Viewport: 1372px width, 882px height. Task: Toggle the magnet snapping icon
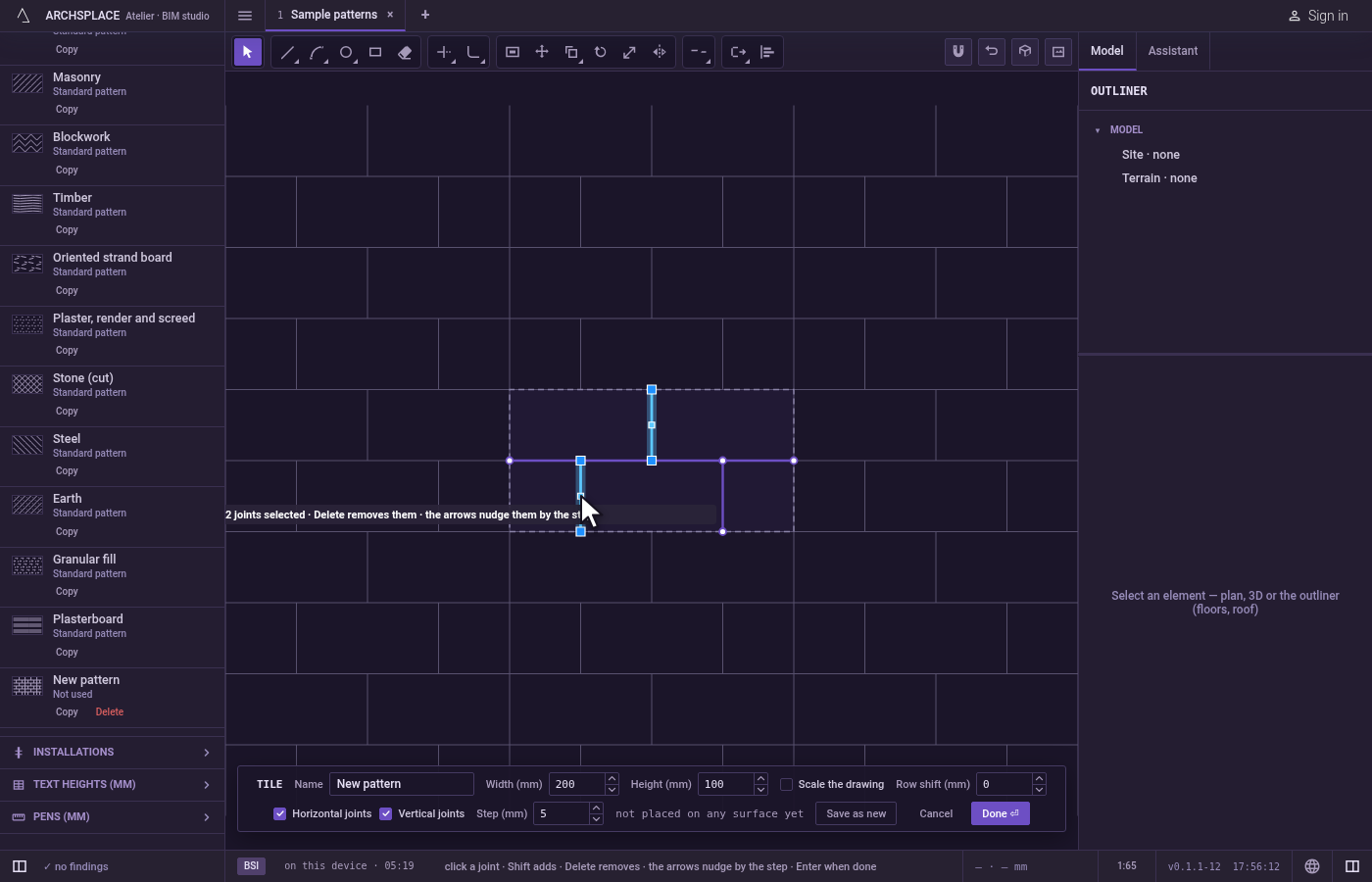pos(958,52)
